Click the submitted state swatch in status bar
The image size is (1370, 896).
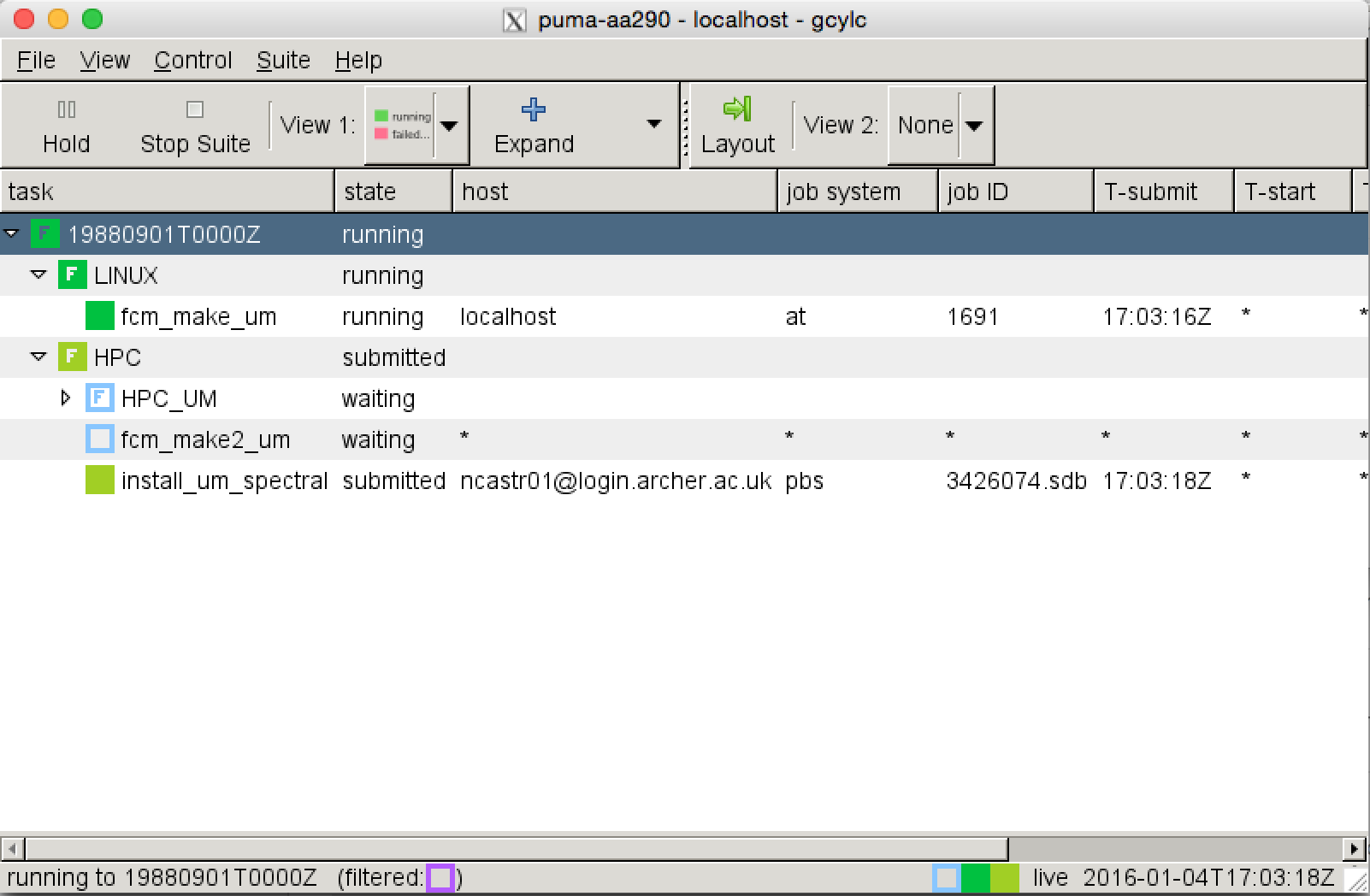click(1005, 878)
